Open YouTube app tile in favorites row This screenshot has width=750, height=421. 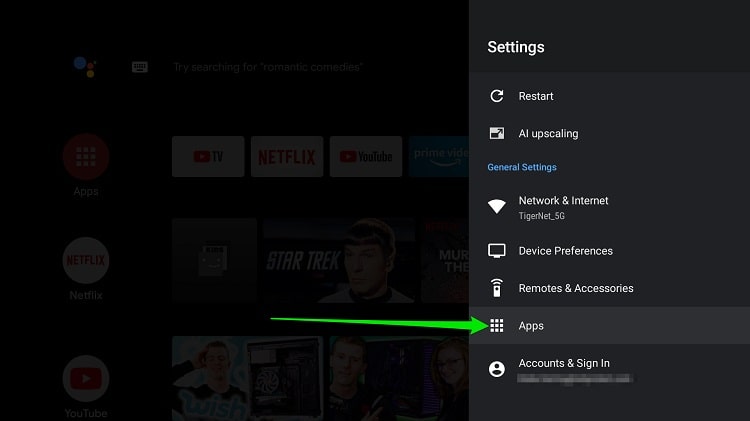pos(366,156)
